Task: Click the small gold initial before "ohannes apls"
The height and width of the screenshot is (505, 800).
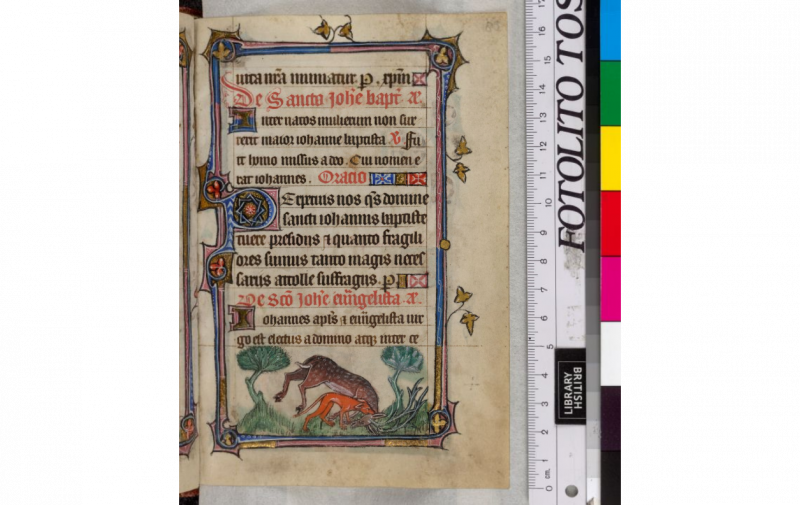Action: pyautogui.click(x=241, y=318)
